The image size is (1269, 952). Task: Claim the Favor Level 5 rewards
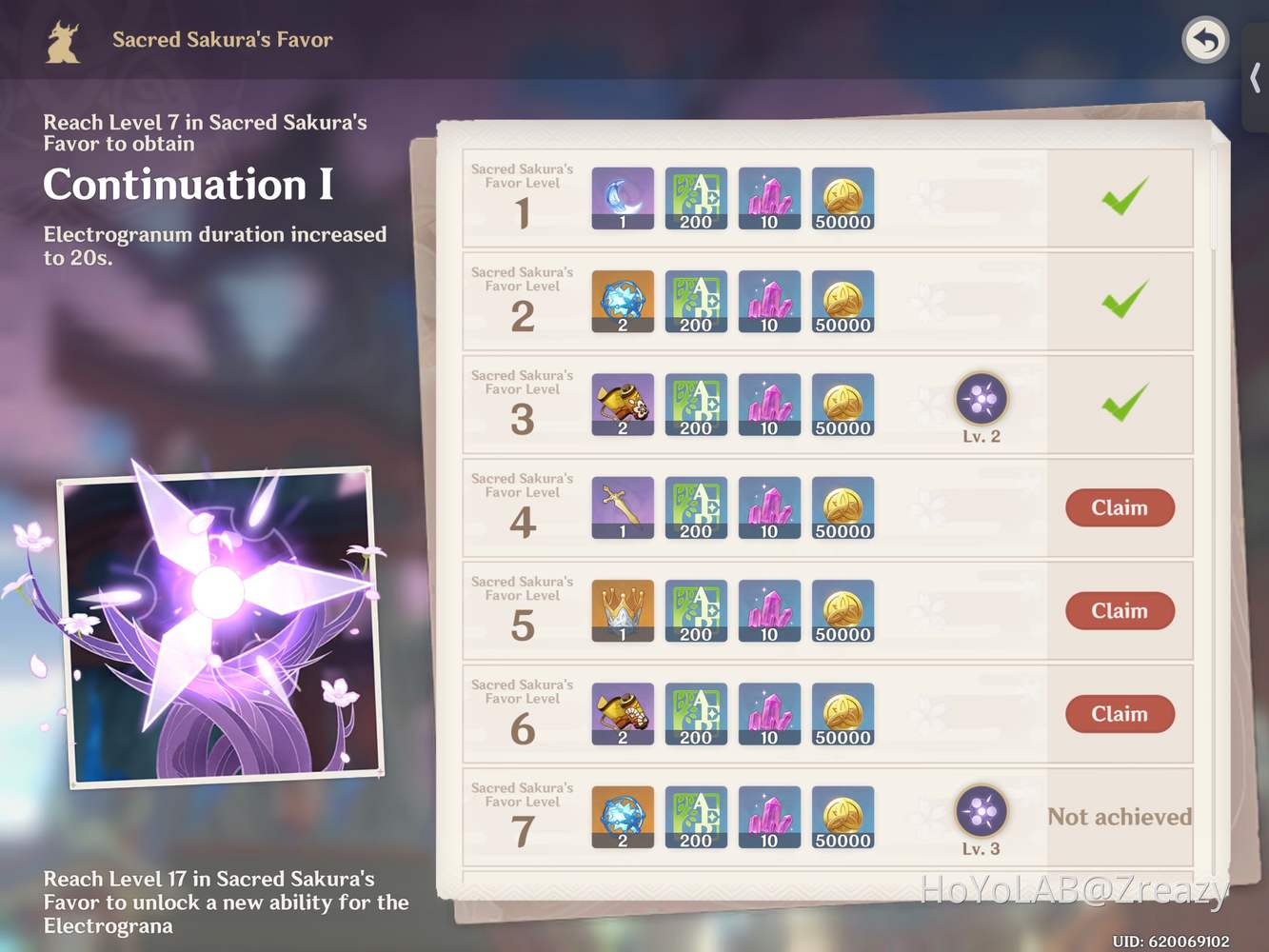[1120, 610]
